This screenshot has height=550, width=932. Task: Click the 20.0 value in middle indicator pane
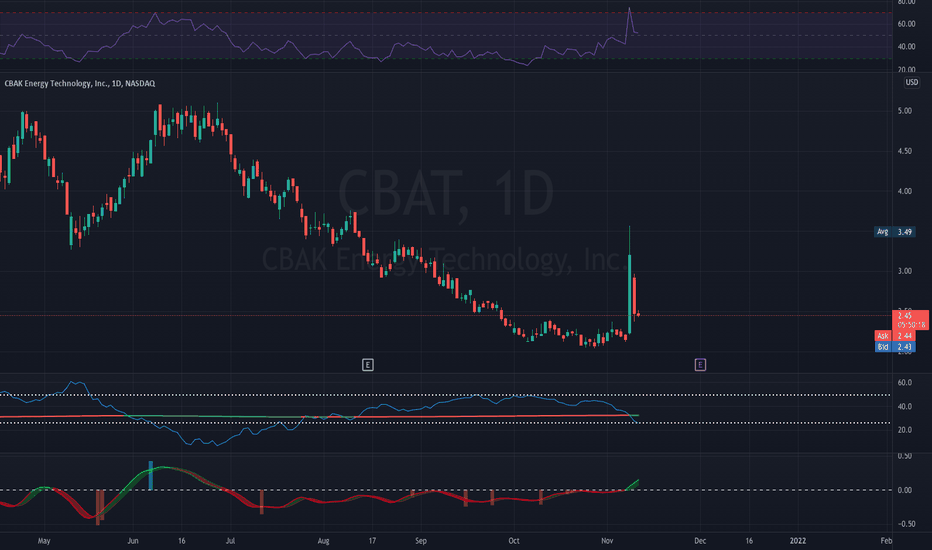click(905, 429)
